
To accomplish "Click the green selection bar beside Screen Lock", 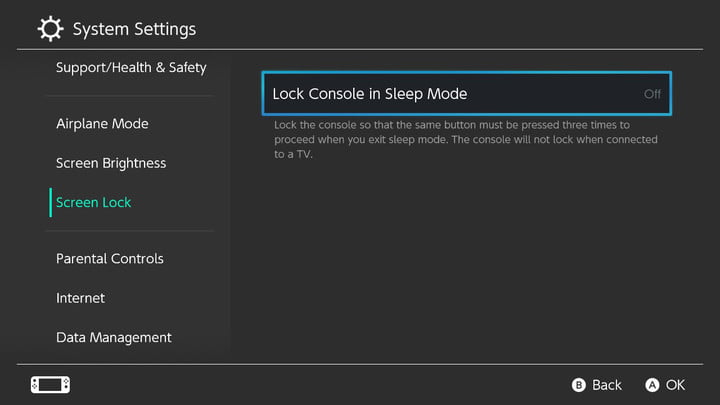I will (x=51, y=202).
